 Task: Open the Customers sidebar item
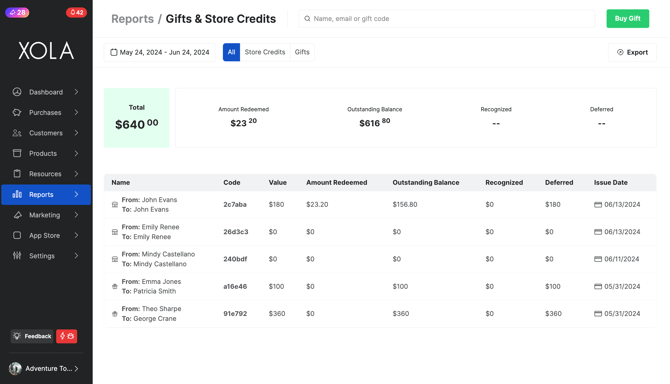tap(46, 133)
